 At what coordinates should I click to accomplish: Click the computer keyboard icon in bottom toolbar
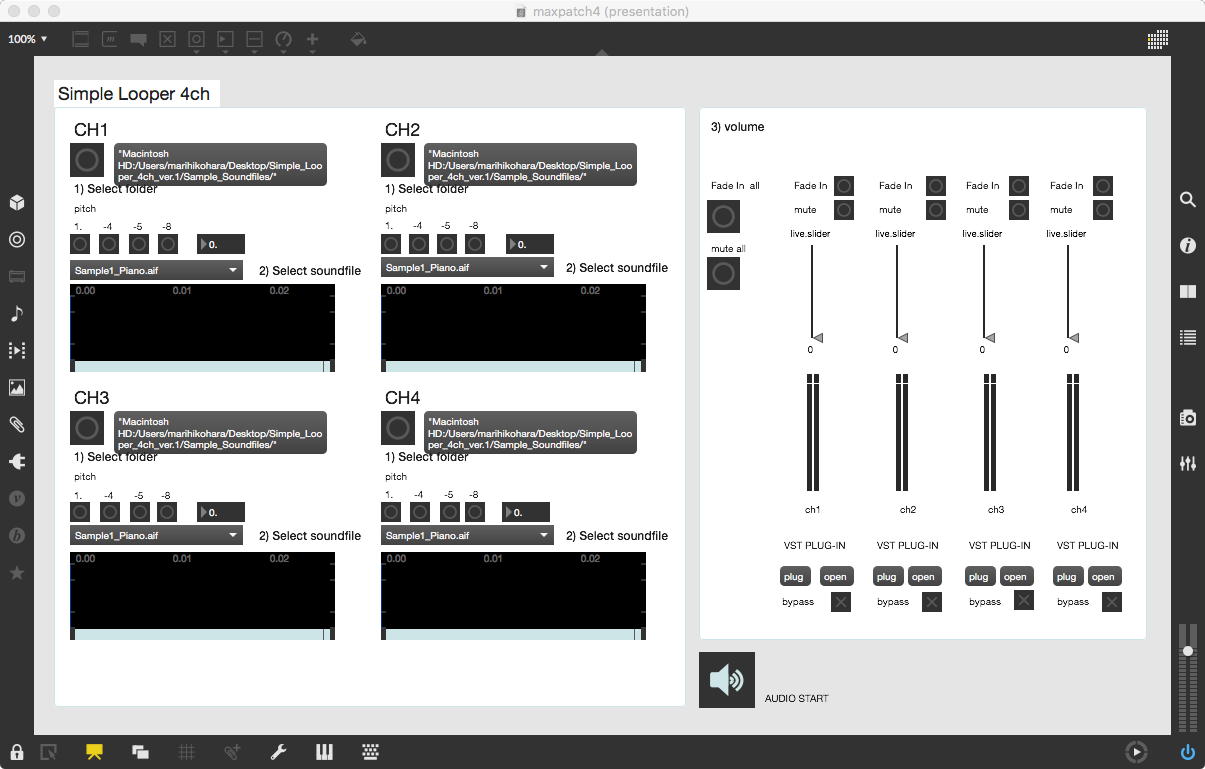click(x=370, y=752)
